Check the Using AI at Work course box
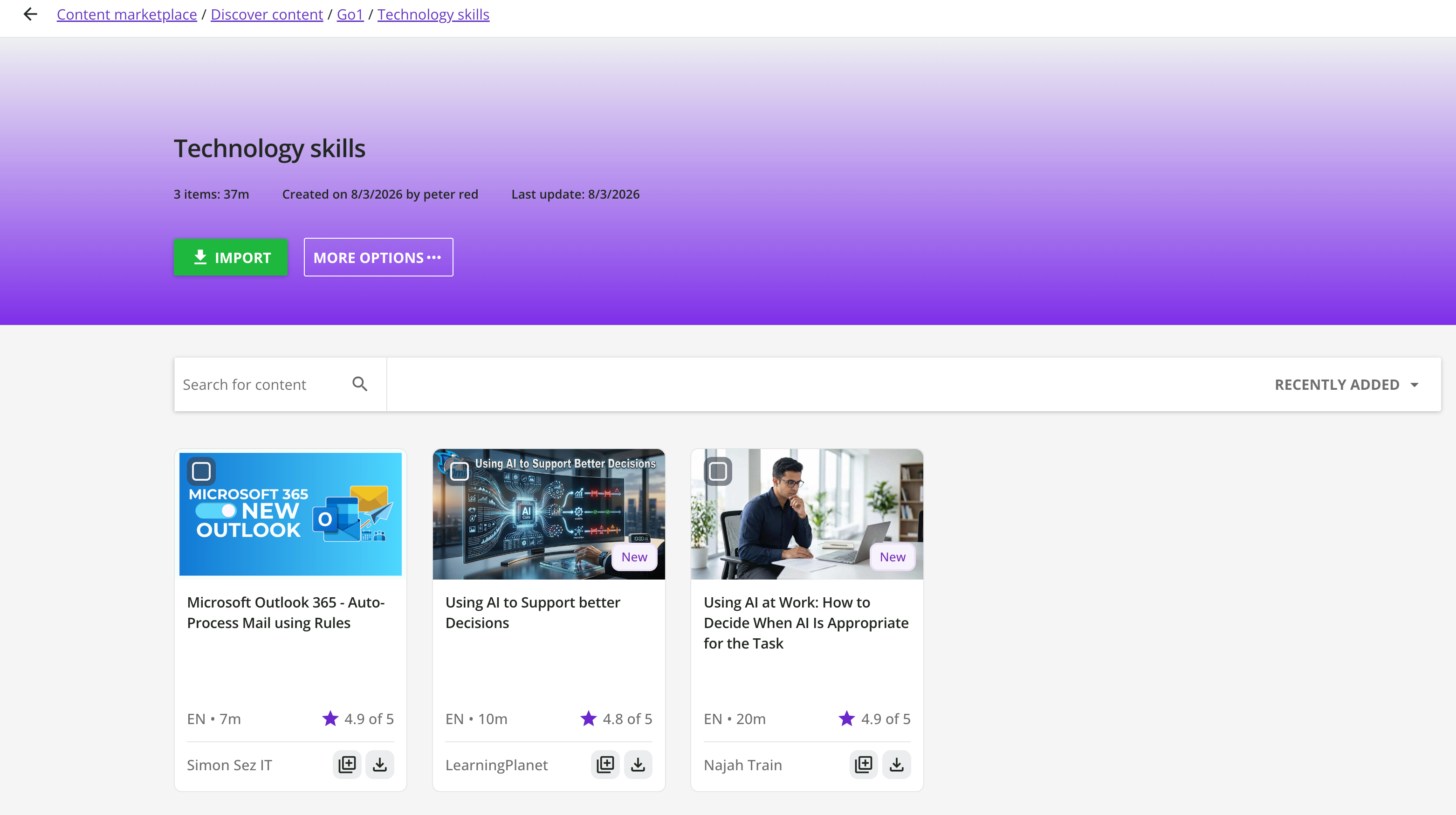The height and width of the screenshot is (815, 1456). 718,471
